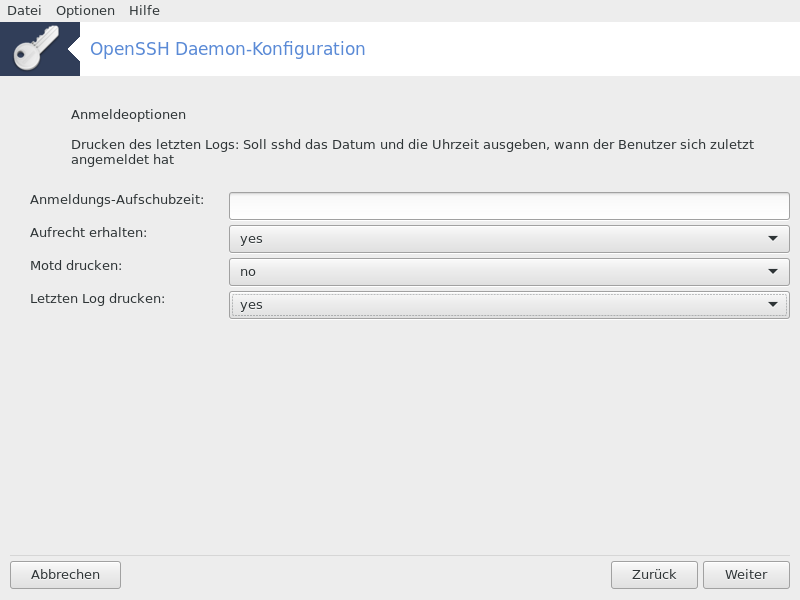Open the Hilfe menu
This screenshot has width=800, height=600.
coord(144,11)
